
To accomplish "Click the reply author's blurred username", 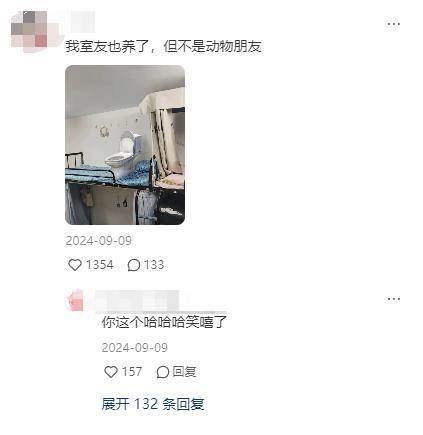I will click(x=137, y=301).
